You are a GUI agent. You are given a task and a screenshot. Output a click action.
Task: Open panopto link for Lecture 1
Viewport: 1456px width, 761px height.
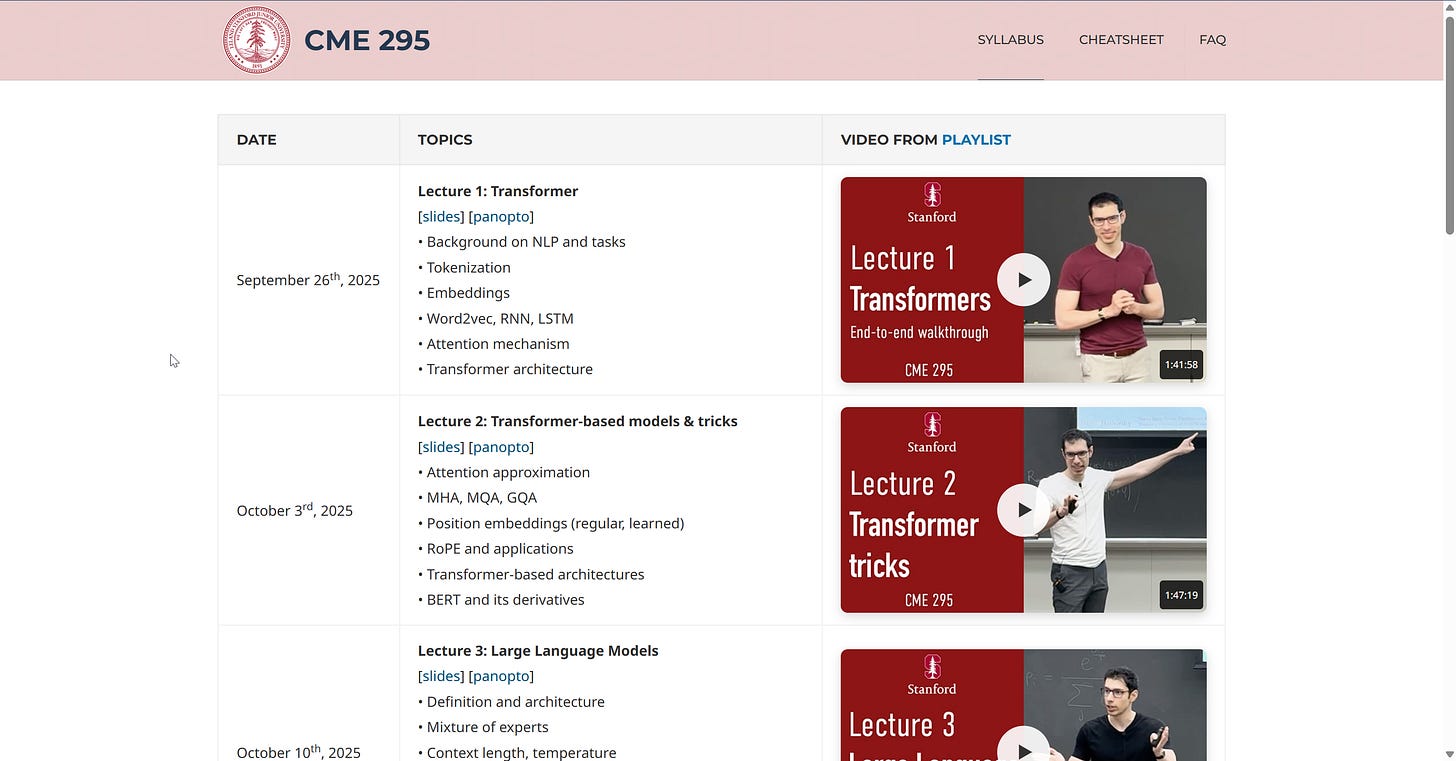(501, 216)
